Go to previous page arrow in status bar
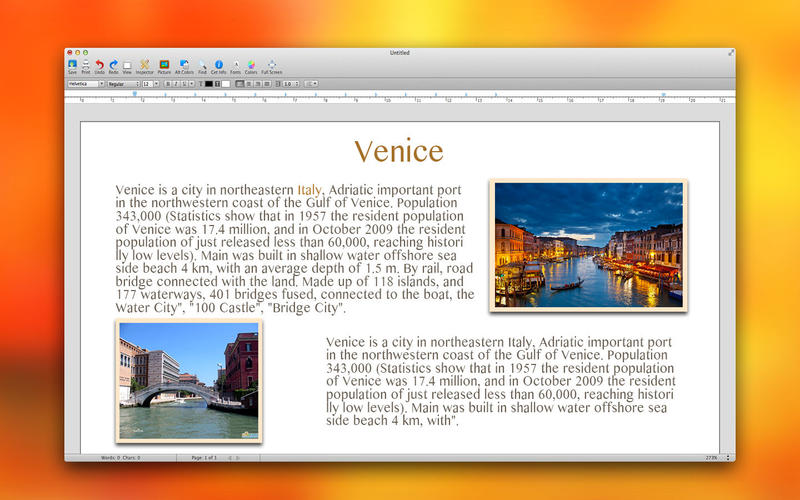 (x=230, y=458)
